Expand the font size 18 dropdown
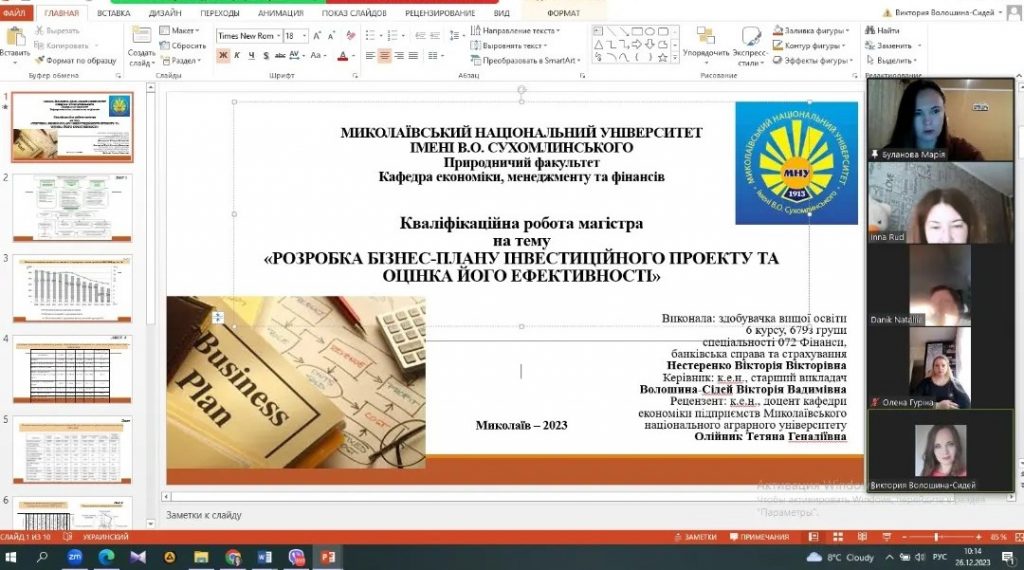The width and height of the screenshot is (1024, 570). [304, 35]
